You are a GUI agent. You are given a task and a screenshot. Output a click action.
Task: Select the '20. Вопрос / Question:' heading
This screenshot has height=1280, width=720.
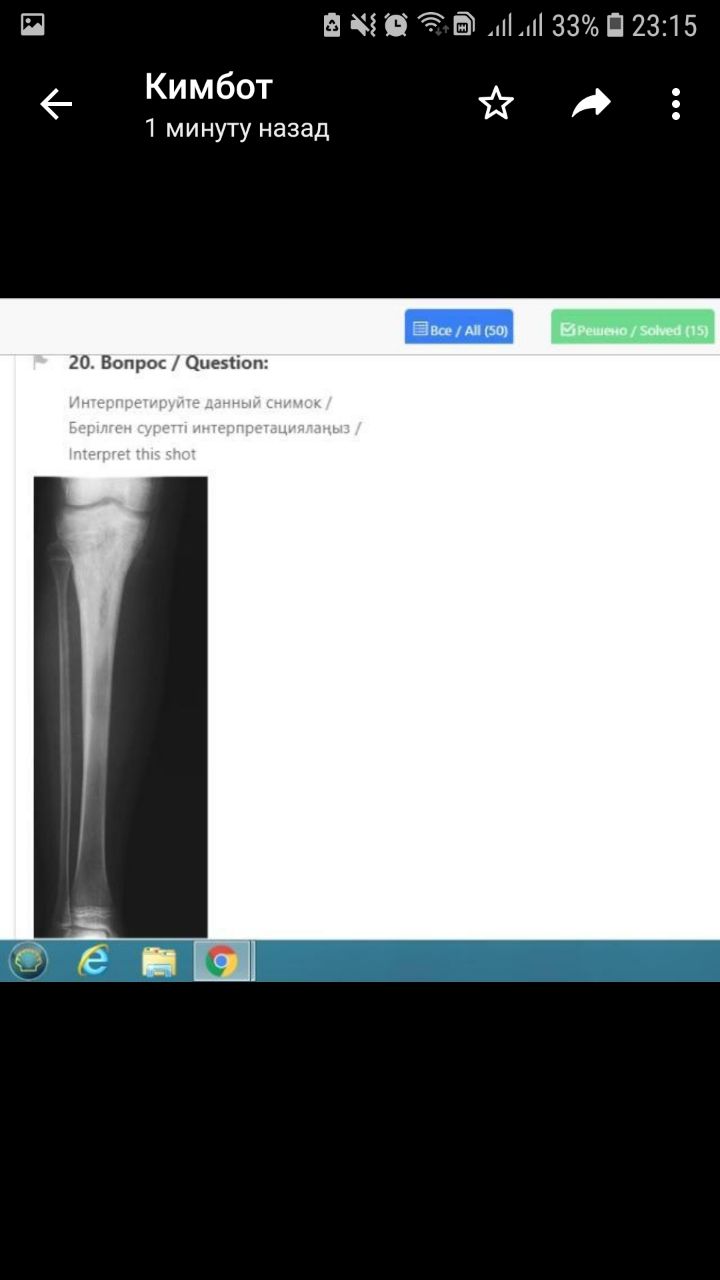[x=169, y=363]
